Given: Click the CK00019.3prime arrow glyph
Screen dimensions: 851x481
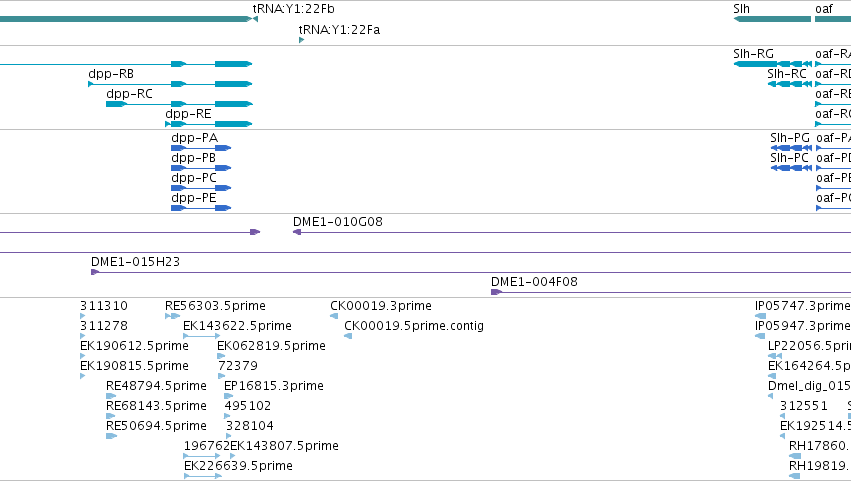Looking at the screenshot, I should point(334,317).
